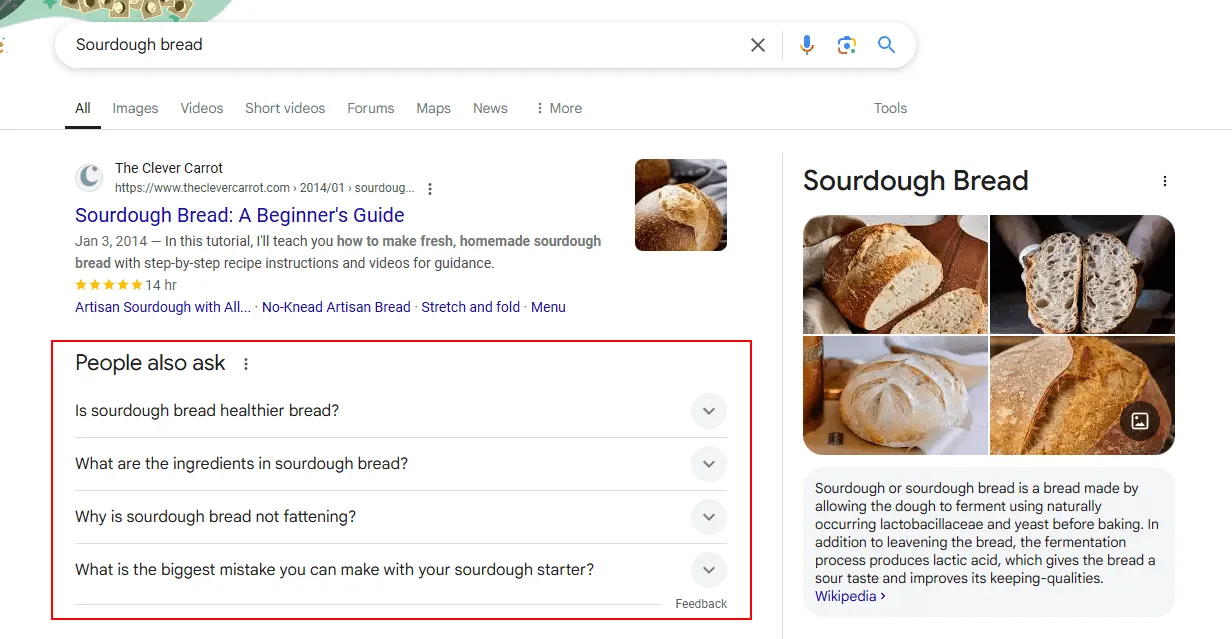The height and width of the screenshot is (639, 1232).
Task: Open Google Lens image search
Action: pyautogui.click(x=847, y=44)
